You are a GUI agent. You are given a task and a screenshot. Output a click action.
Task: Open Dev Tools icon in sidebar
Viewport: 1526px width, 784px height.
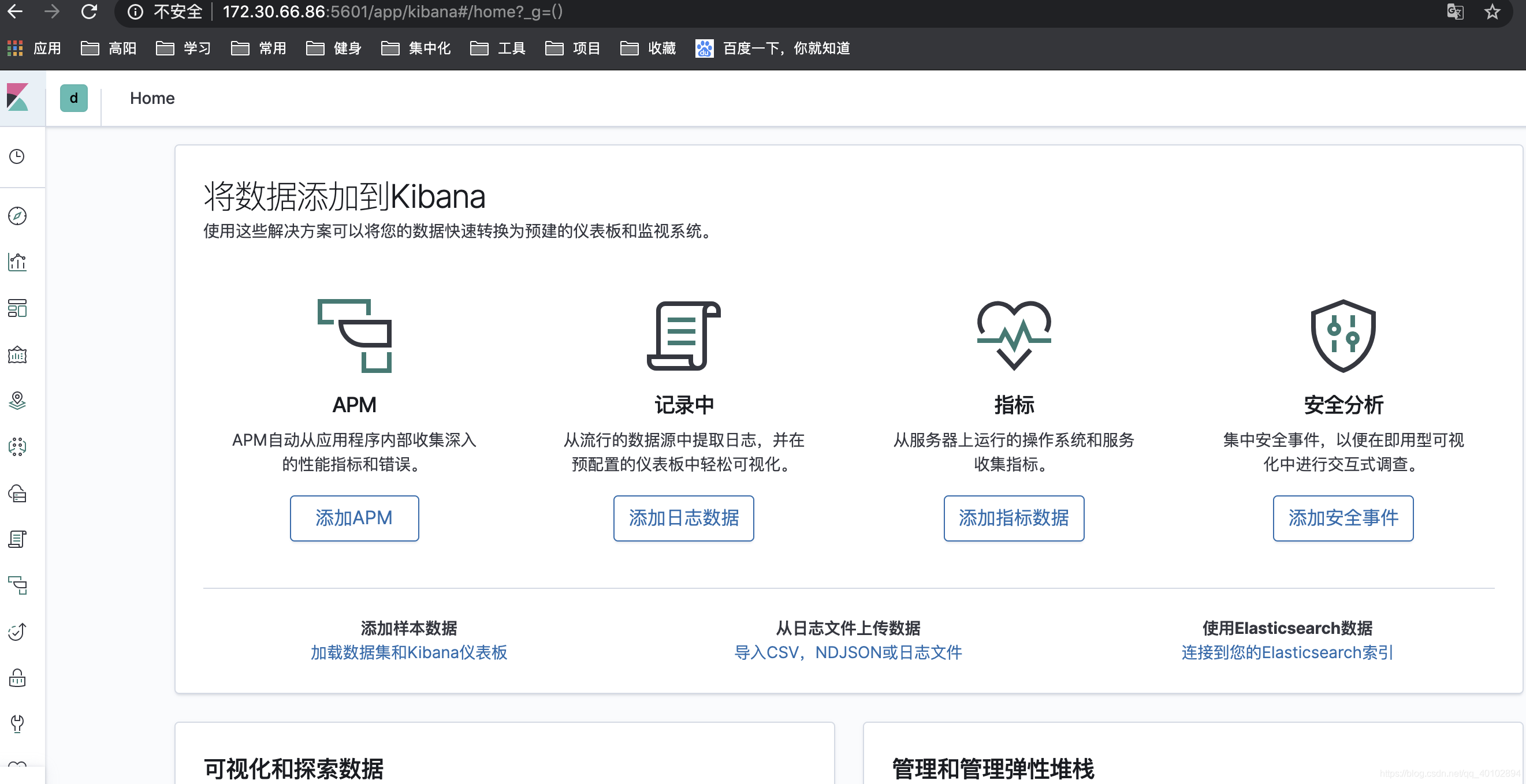click(x=17, y=724)
